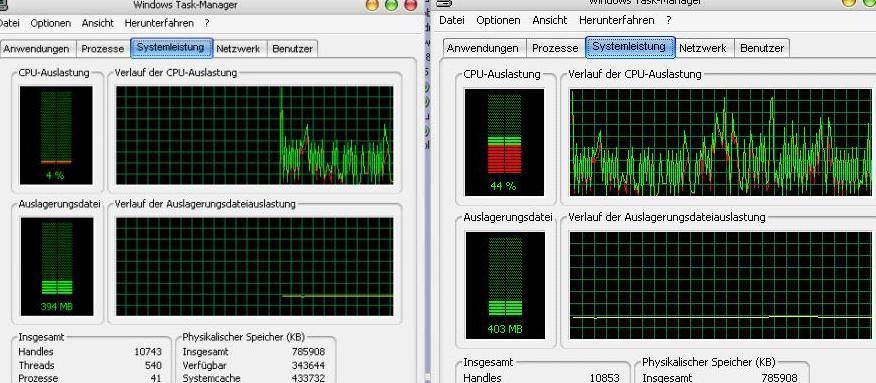
Task: Switch to Benutzer tab in left window
Action: [292, 49]
